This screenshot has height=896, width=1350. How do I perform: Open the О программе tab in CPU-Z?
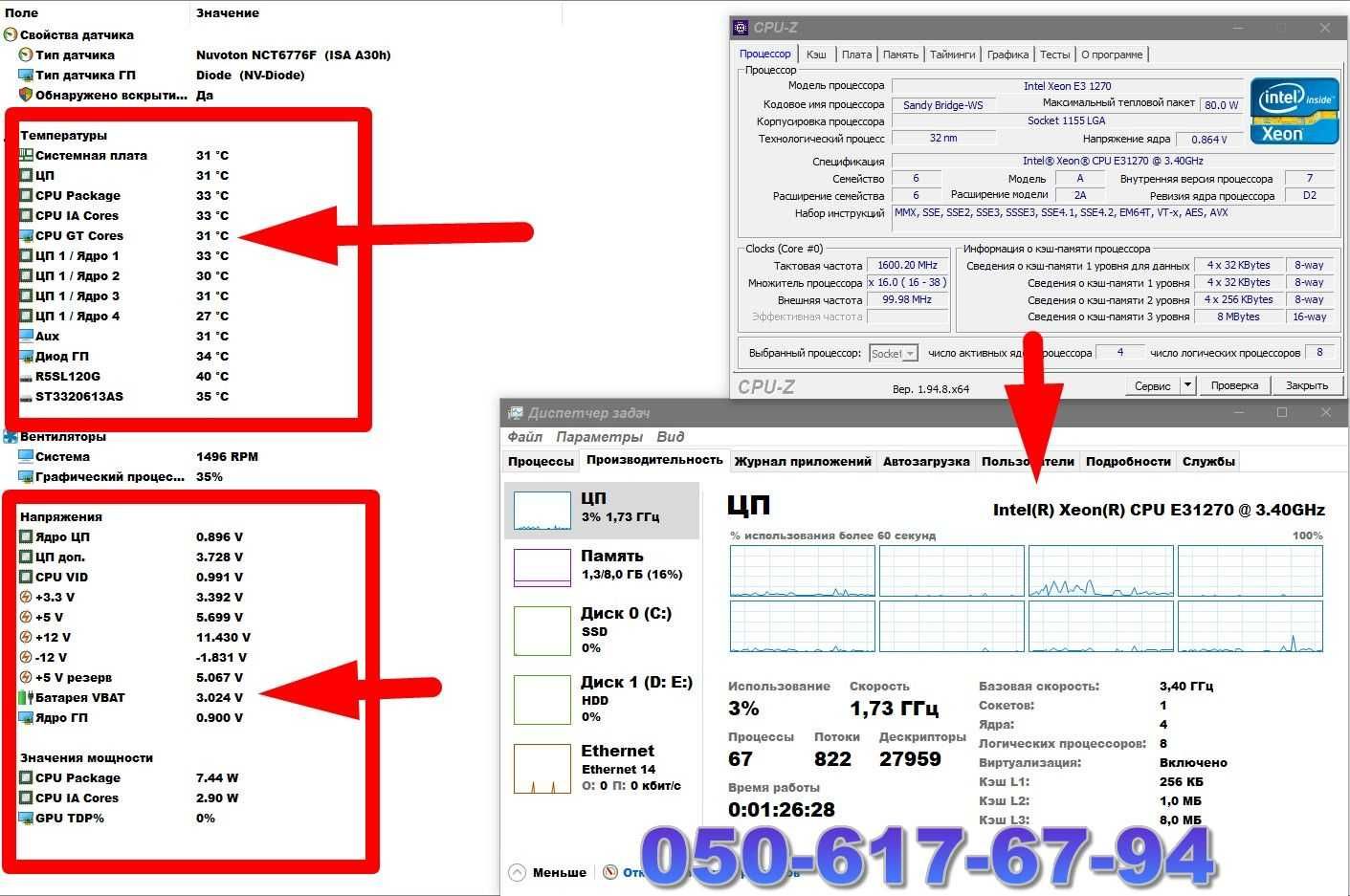tap(1112, 55)
